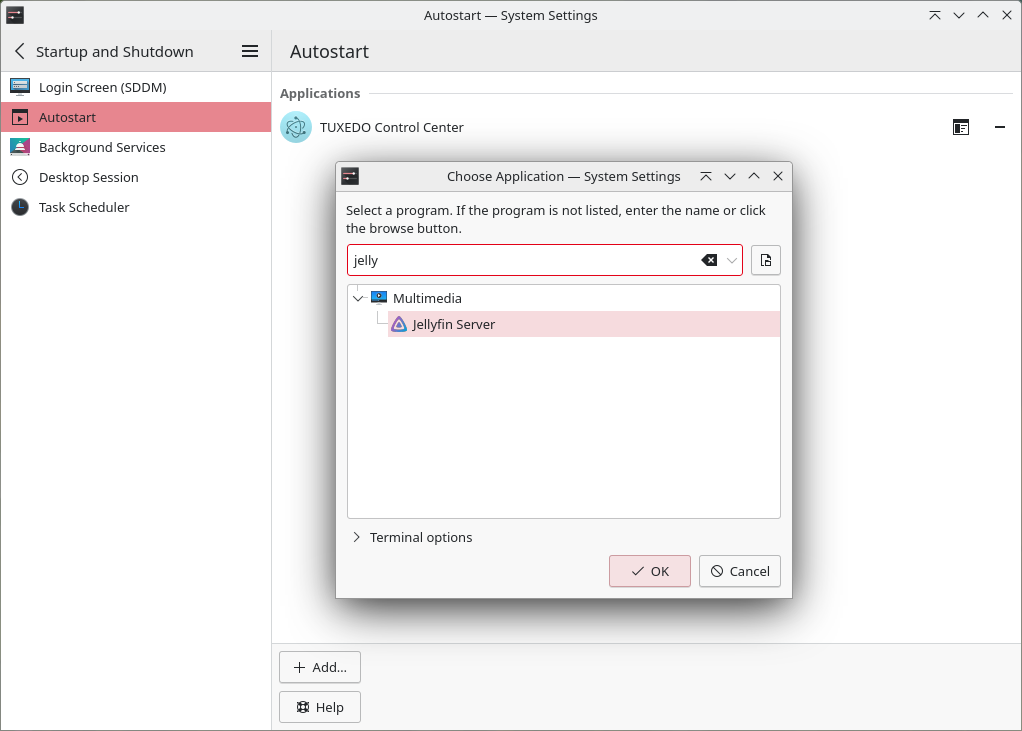Remove TUXEDO Control Center from autostart

999,127
